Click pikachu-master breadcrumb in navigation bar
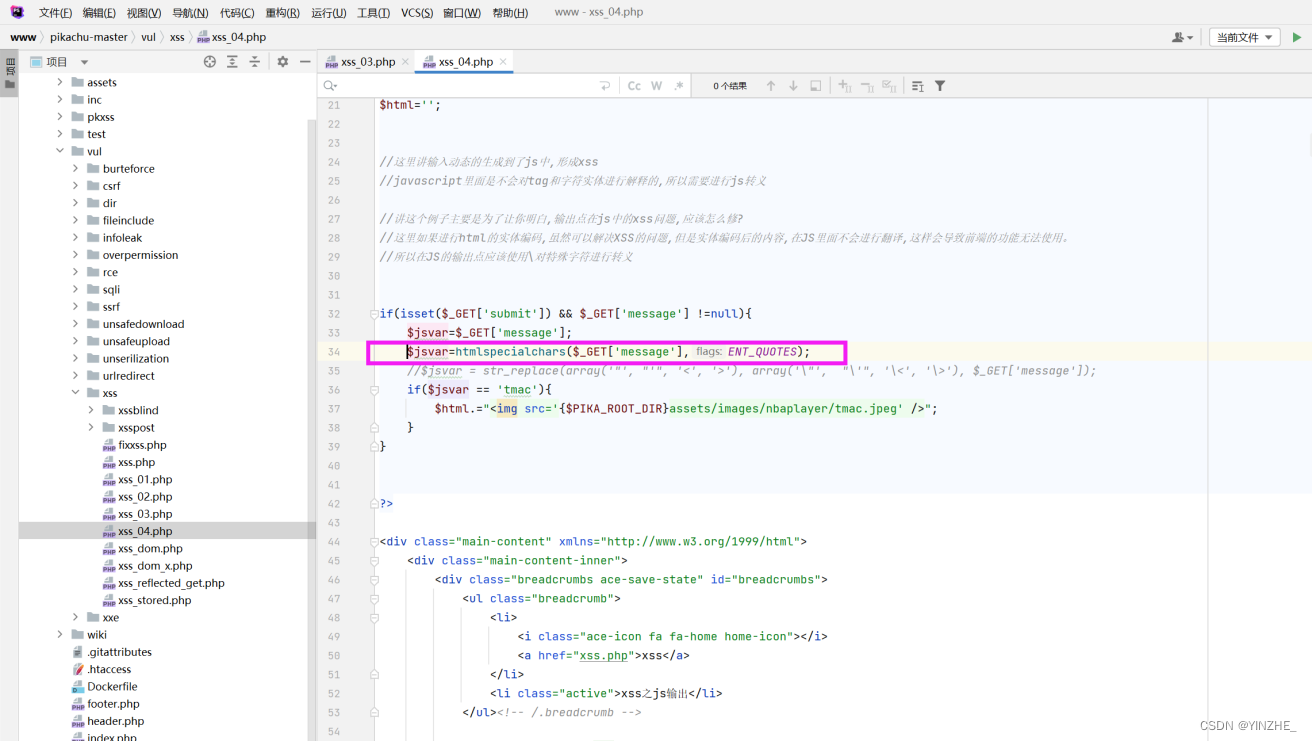 click(89, 37)
